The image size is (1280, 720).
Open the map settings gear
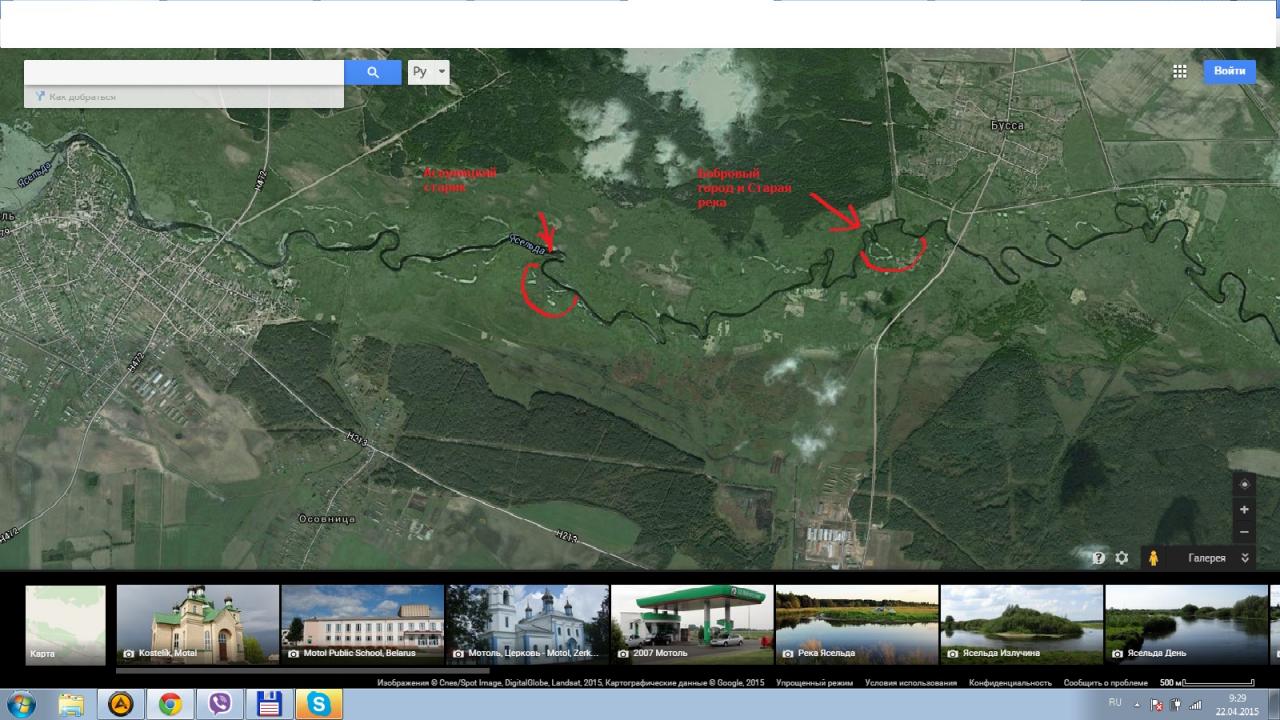point(1122,558)
